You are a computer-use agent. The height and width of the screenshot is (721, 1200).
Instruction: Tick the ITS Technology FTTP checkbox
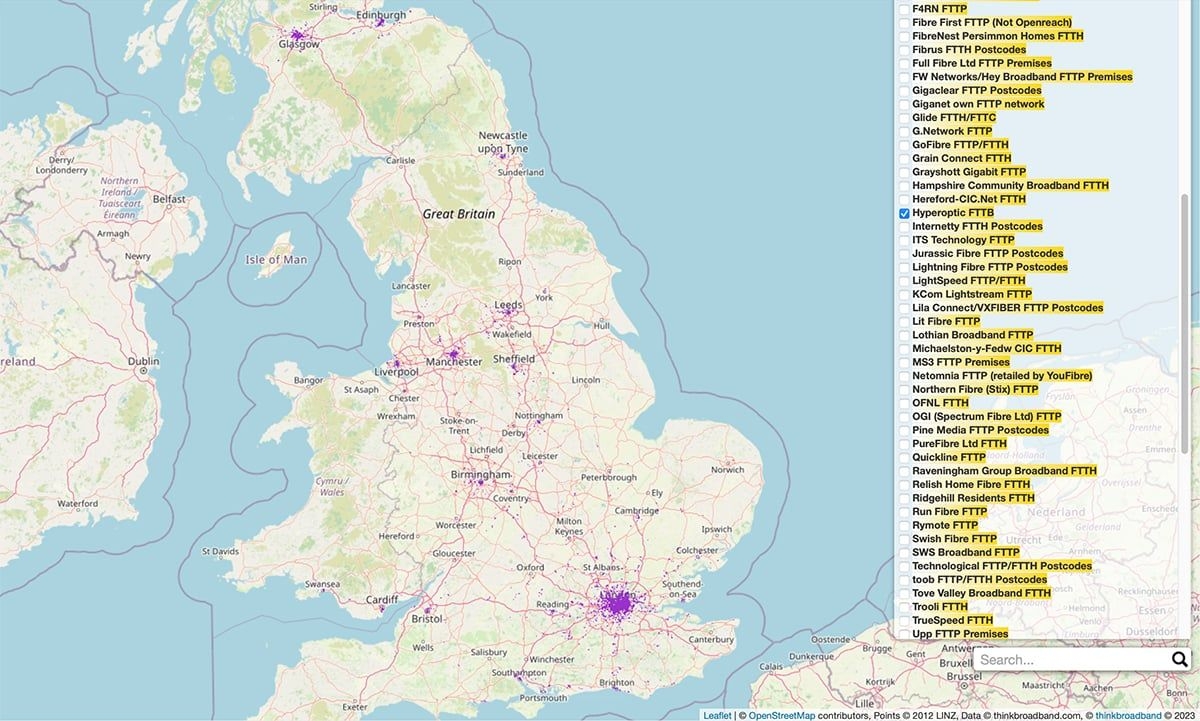(904, 240)
